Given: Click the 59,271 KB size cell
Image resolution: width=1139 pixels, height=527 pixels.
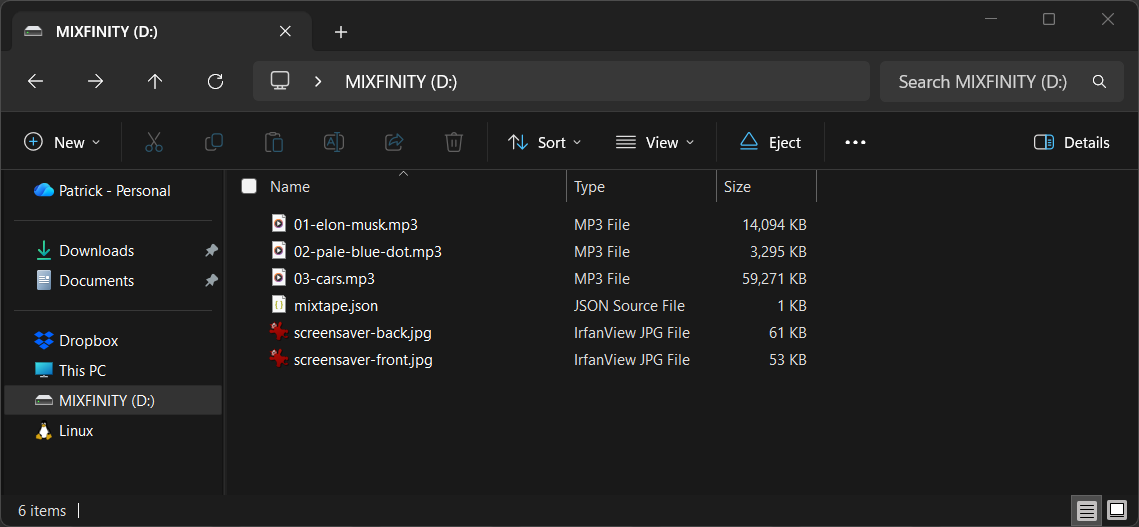Looking at the screenshot, I should pyautogui.click(x=774, y=278).
